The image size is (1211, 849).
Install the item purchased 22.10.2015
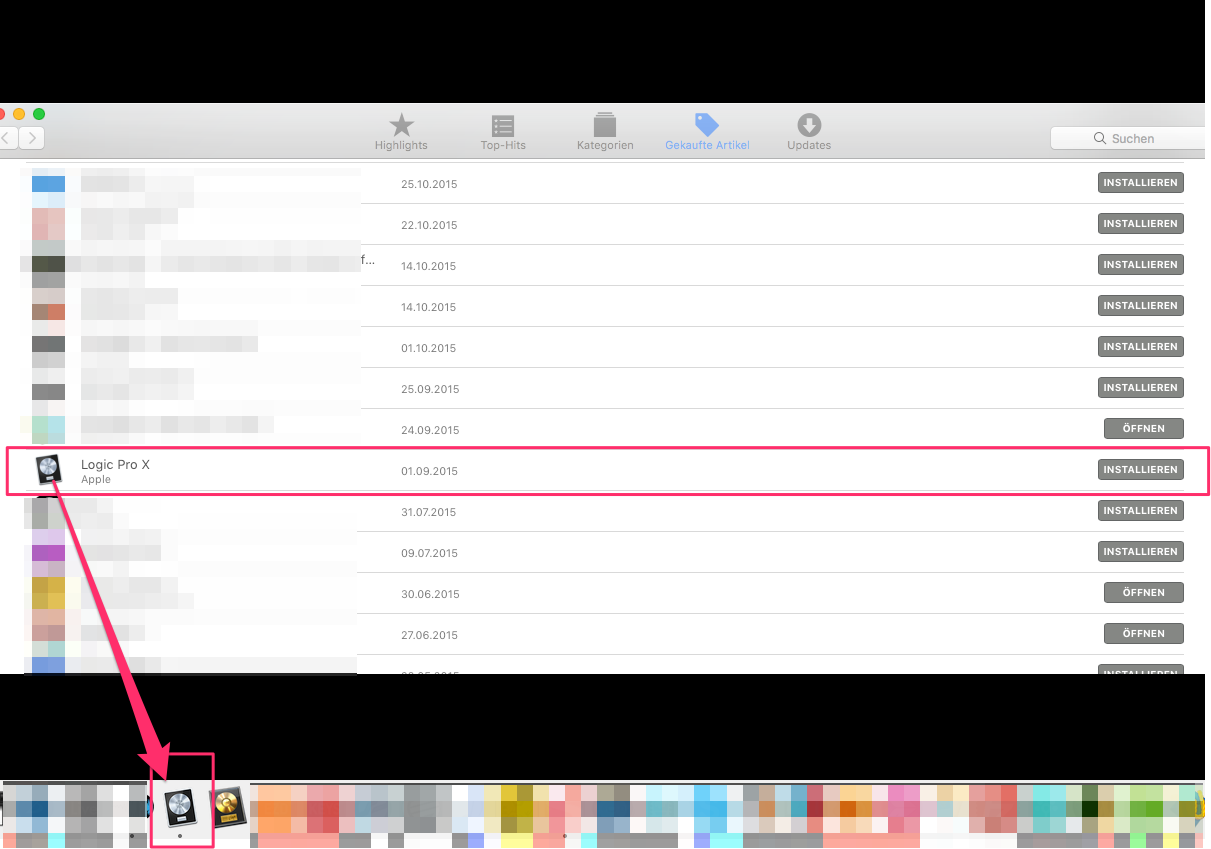[x=1140, y=224]
